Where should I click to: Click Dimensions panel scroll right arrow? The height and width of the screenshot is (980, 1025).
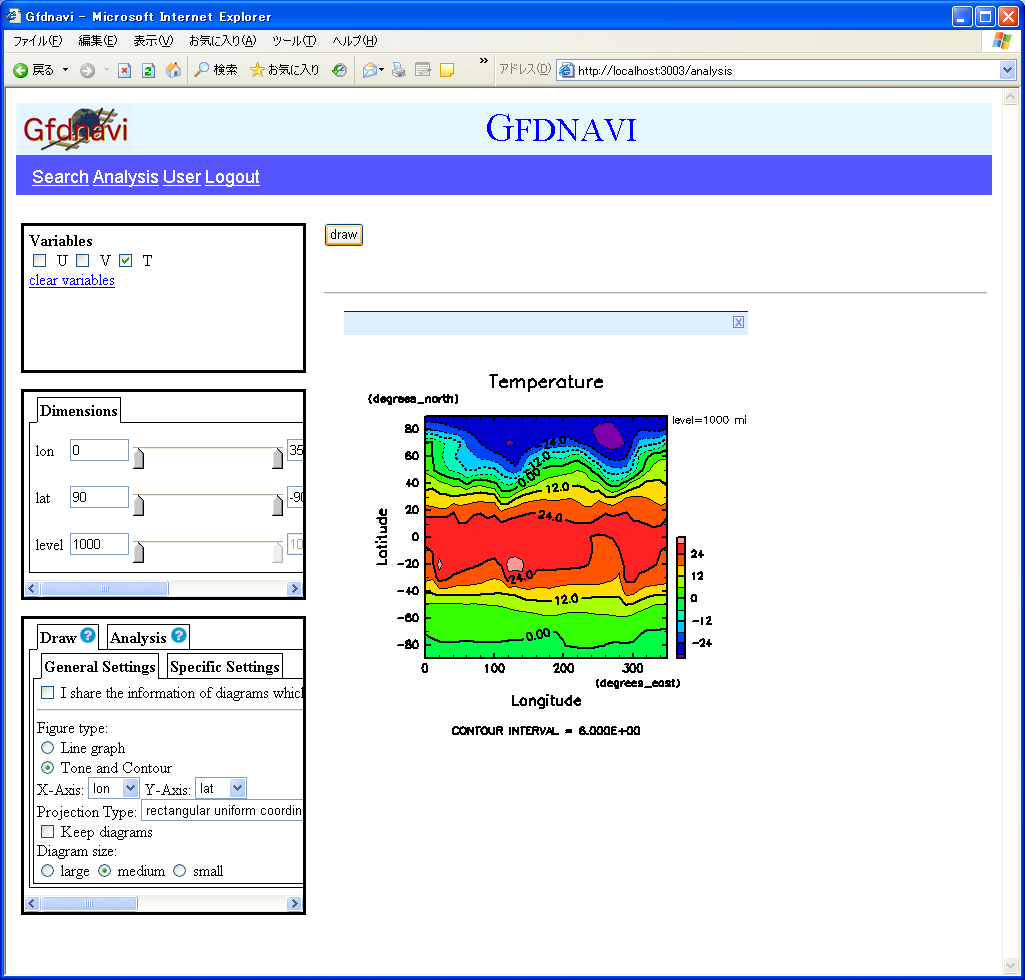pos(294,588)
